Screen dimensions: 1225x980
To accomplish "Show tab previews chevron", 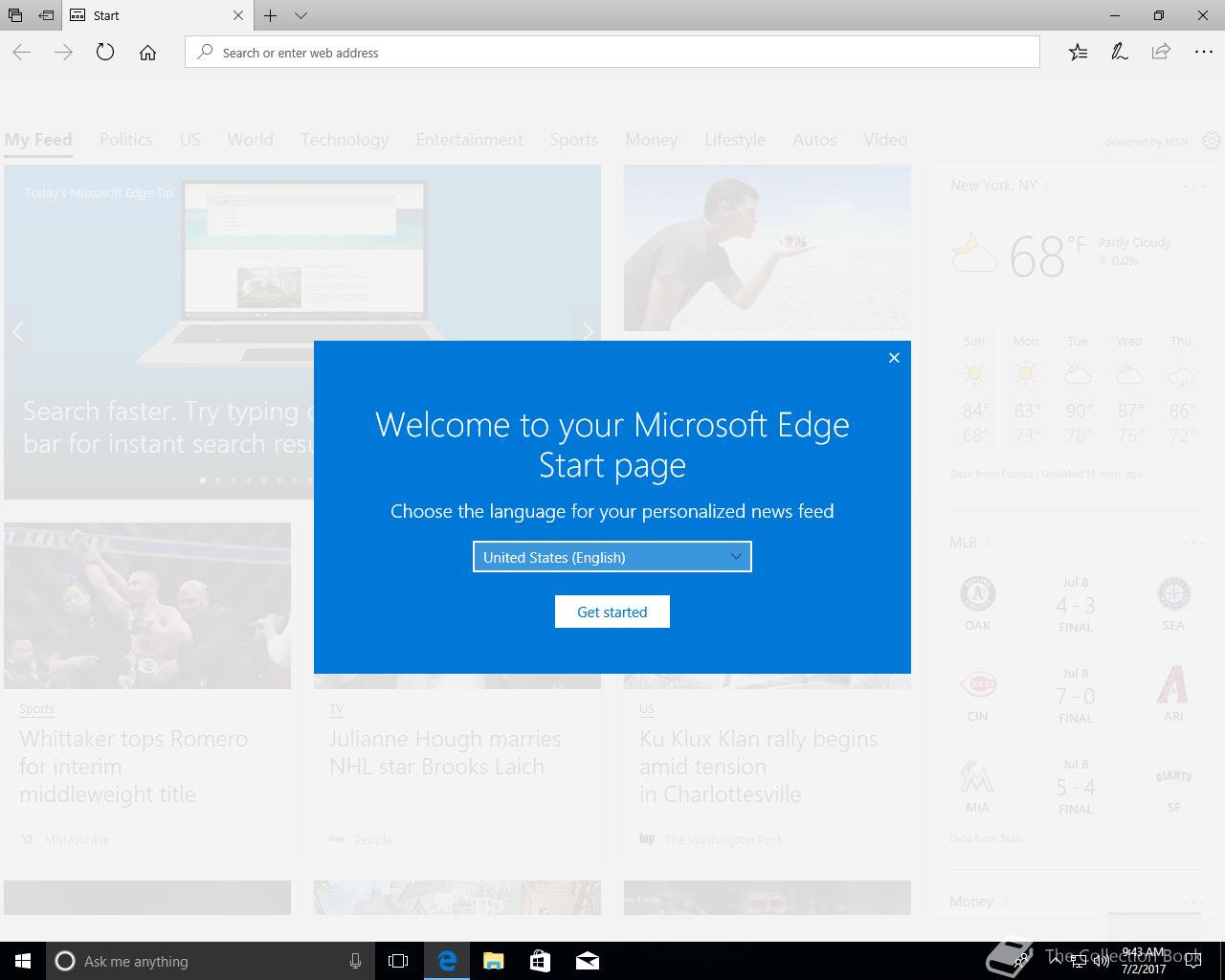I will pyautogui.click(x=301, y=15).
